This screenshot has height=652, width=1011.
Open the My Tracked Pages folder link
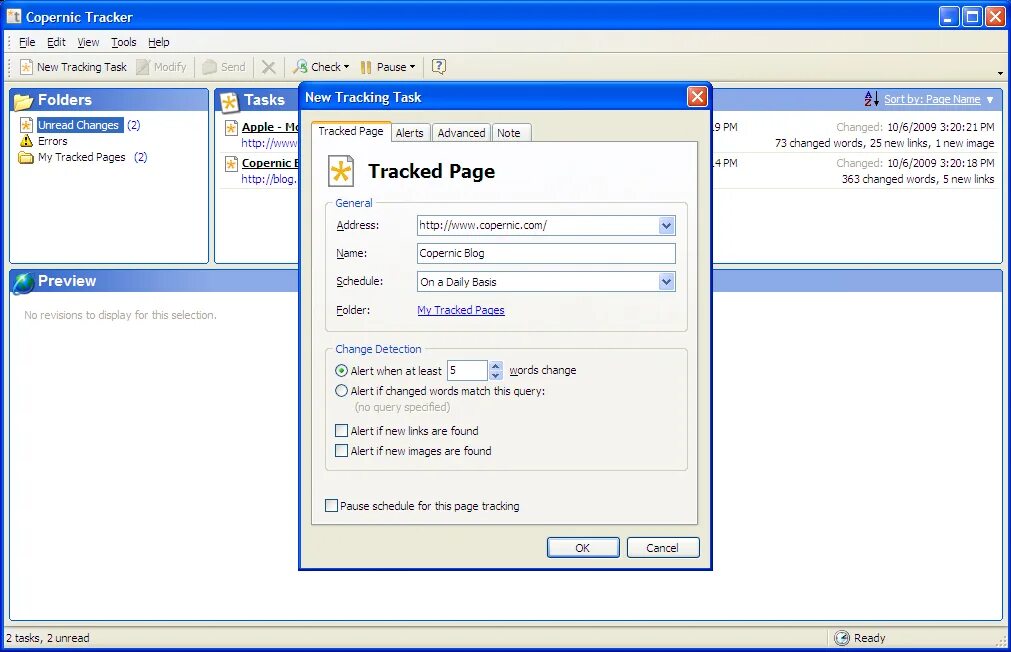(x=461, y=310)
